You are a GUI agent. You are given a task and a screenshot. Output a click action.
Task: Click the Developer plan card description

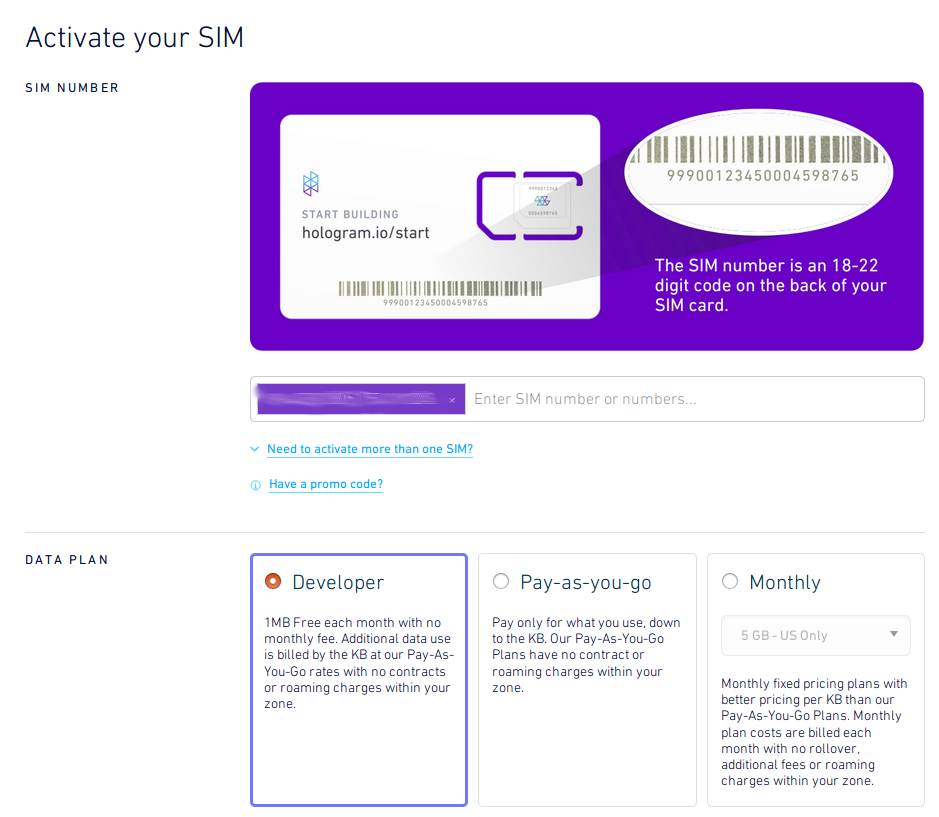[359, 663]
